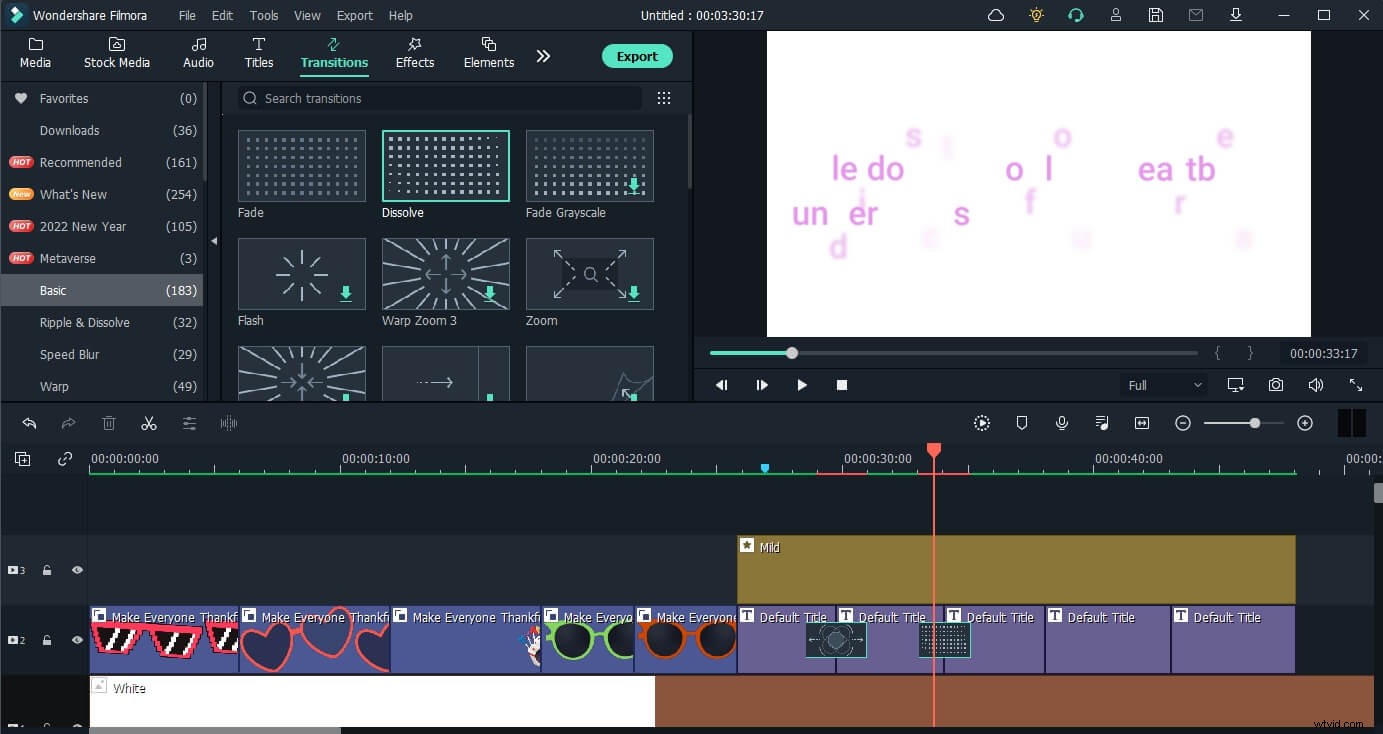Select the Mild effect clip on track 3
Image resolution: width=1383 pixels, height=734 pixels.
pyautogui.click(x=1016, y=570)
